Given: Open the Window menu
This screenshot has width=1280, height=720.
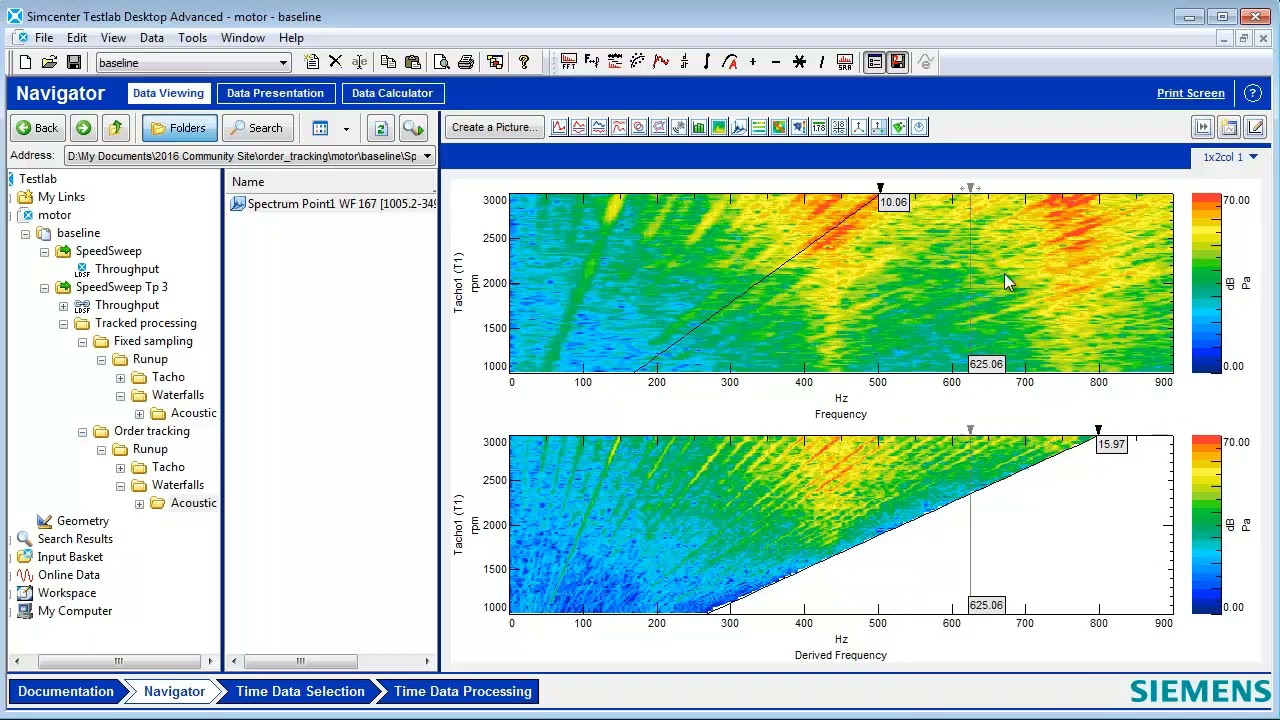Looking at the screenshot, I should point(243,38).
